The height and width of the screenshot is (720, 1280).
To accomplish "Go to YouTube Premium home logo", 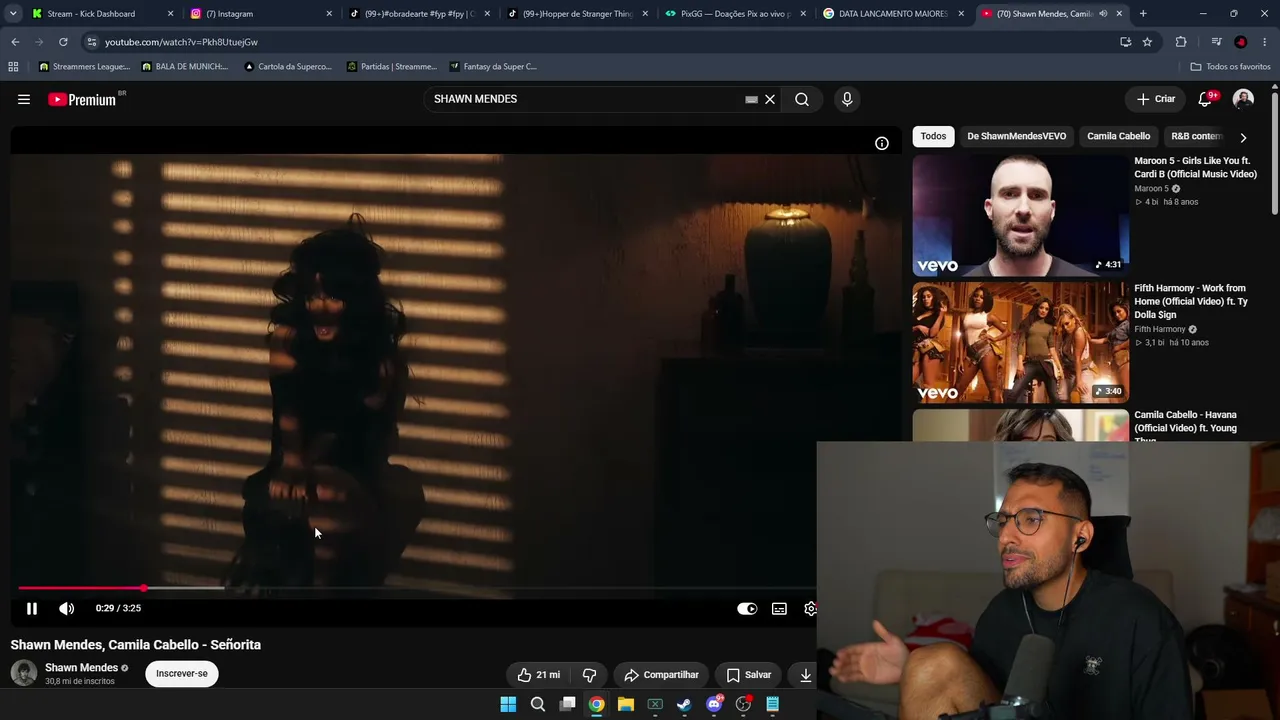I will pyautogui.click(x=82, y=99).
